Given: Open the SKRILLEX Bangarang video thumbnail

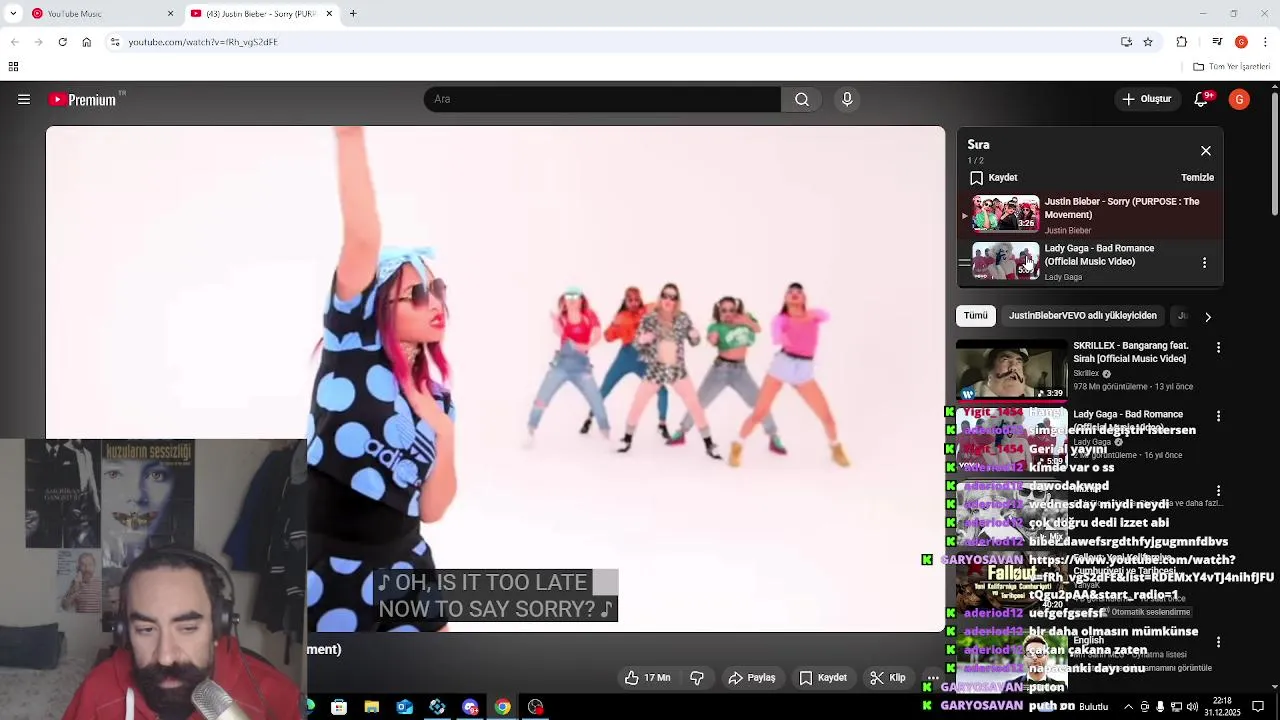Looking at the screenshot, I should point(1011,370).
